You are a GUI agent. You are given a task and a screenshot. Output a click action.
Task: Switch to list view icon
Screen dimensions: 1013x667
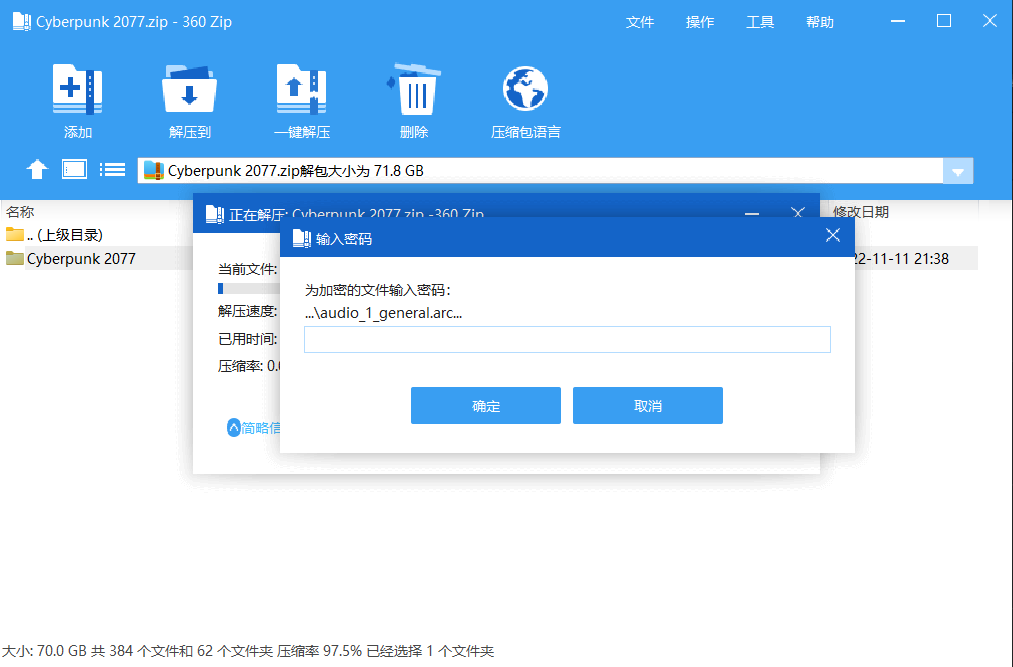click(x=112, y=169)
